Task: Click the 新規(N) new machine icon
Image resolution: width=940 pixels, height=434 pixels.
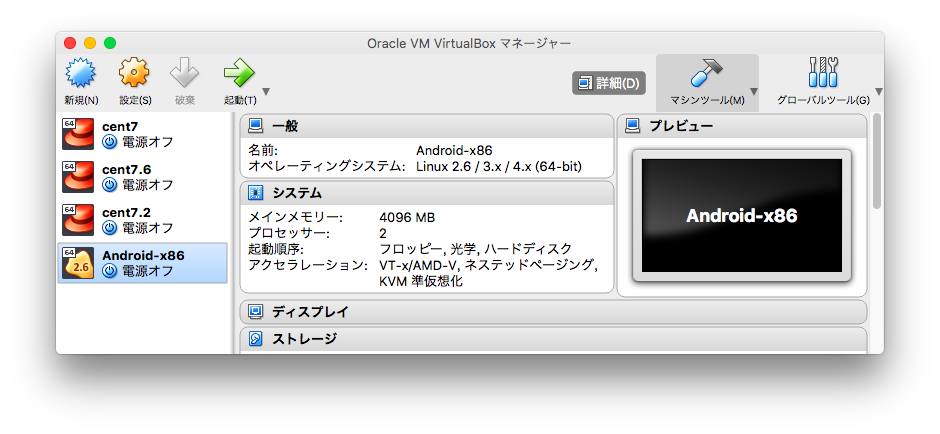Action: click(80, 73)
